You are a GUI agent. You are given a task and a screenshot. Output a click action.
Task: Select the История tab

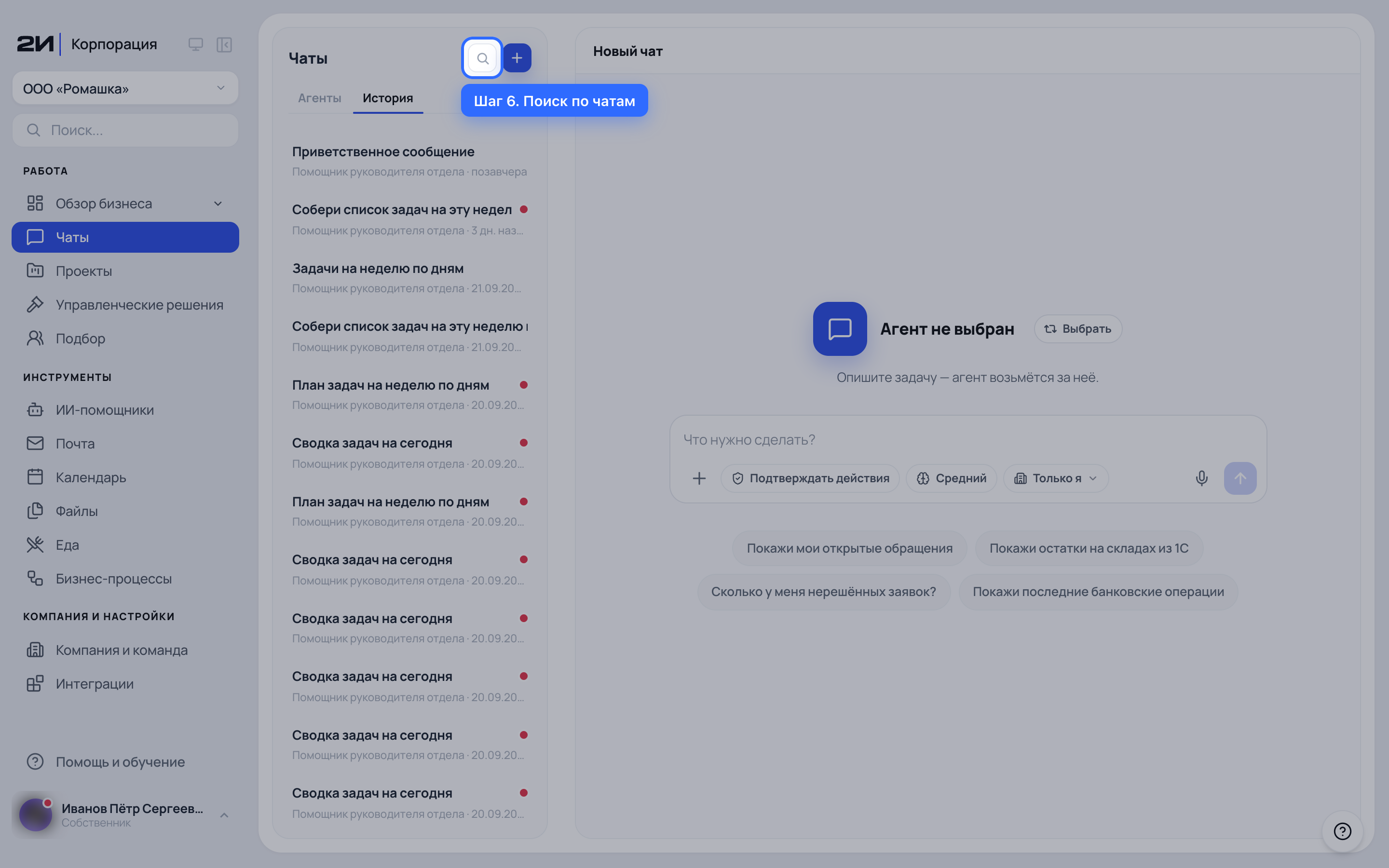388,98
